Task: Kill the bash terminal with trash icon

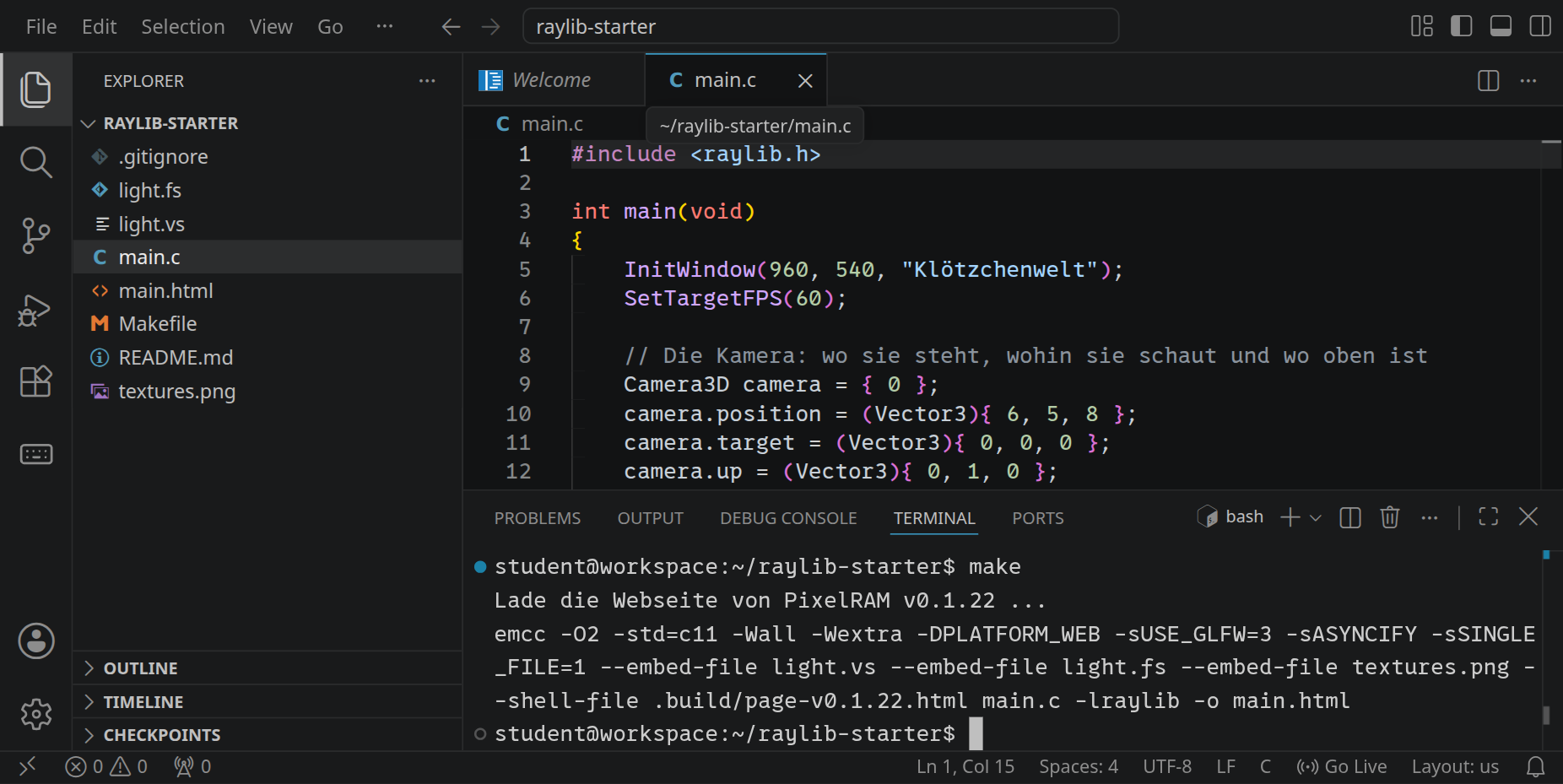Action: [x=1390, y=517]
